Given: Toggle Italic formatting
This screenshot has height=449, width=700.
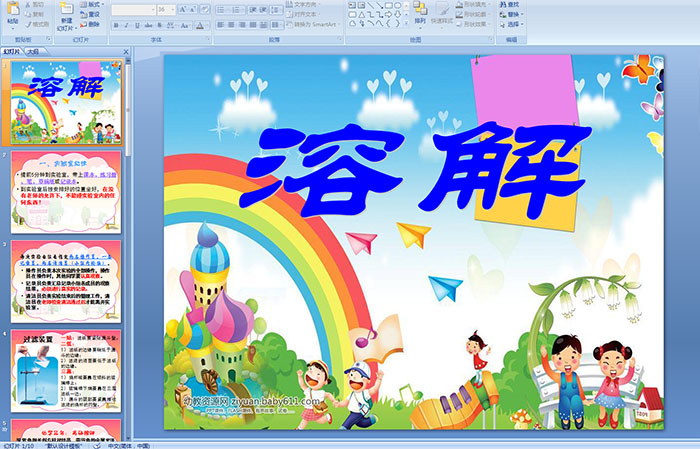Looking at the screenshot, I should [126, 25].
